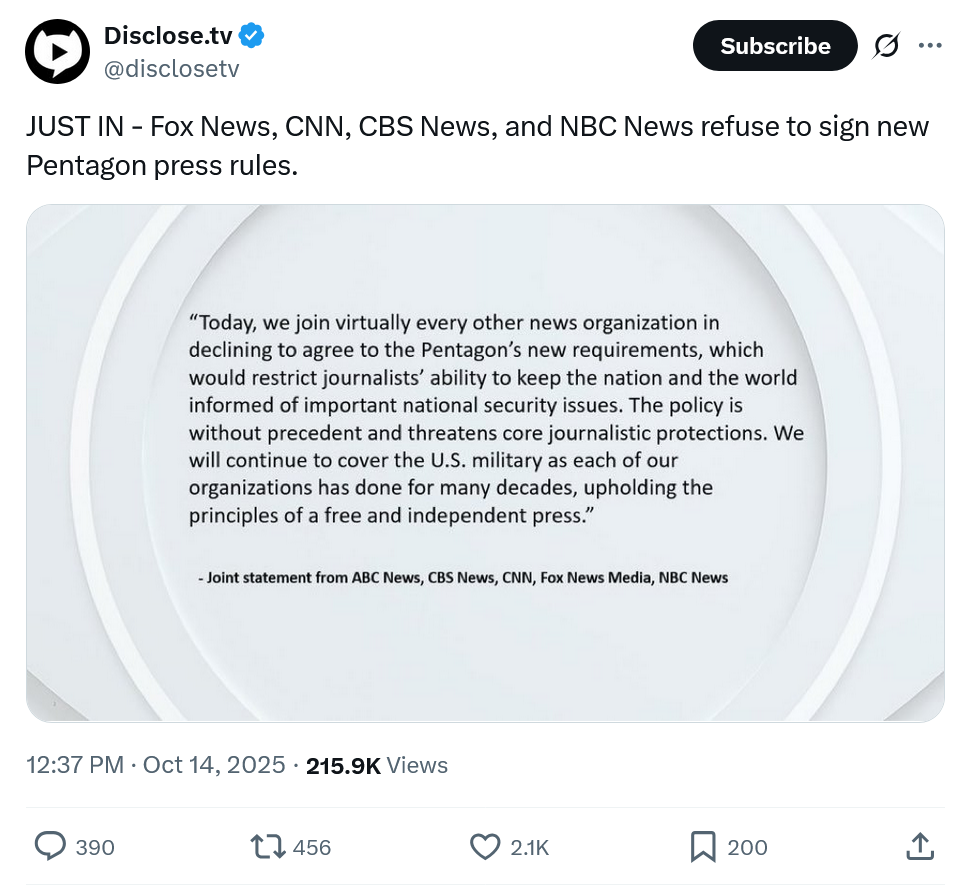Visit the @disclosetv handle link
The height and width of the screenshot is (885, 971).
(x=171, y=68)
